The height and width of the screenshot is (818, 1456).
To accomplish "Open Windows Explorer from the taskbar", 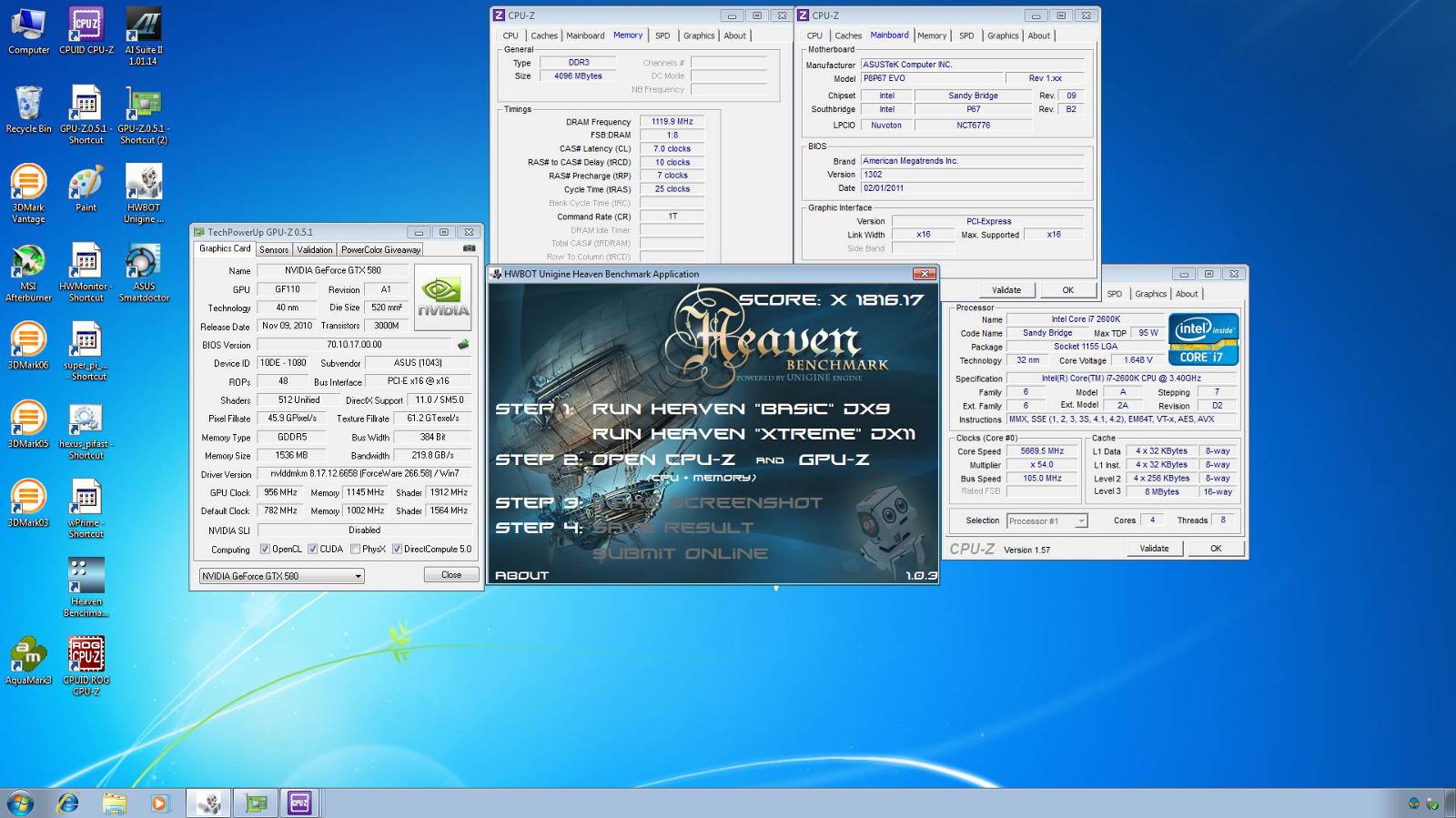I will point(114,803).
